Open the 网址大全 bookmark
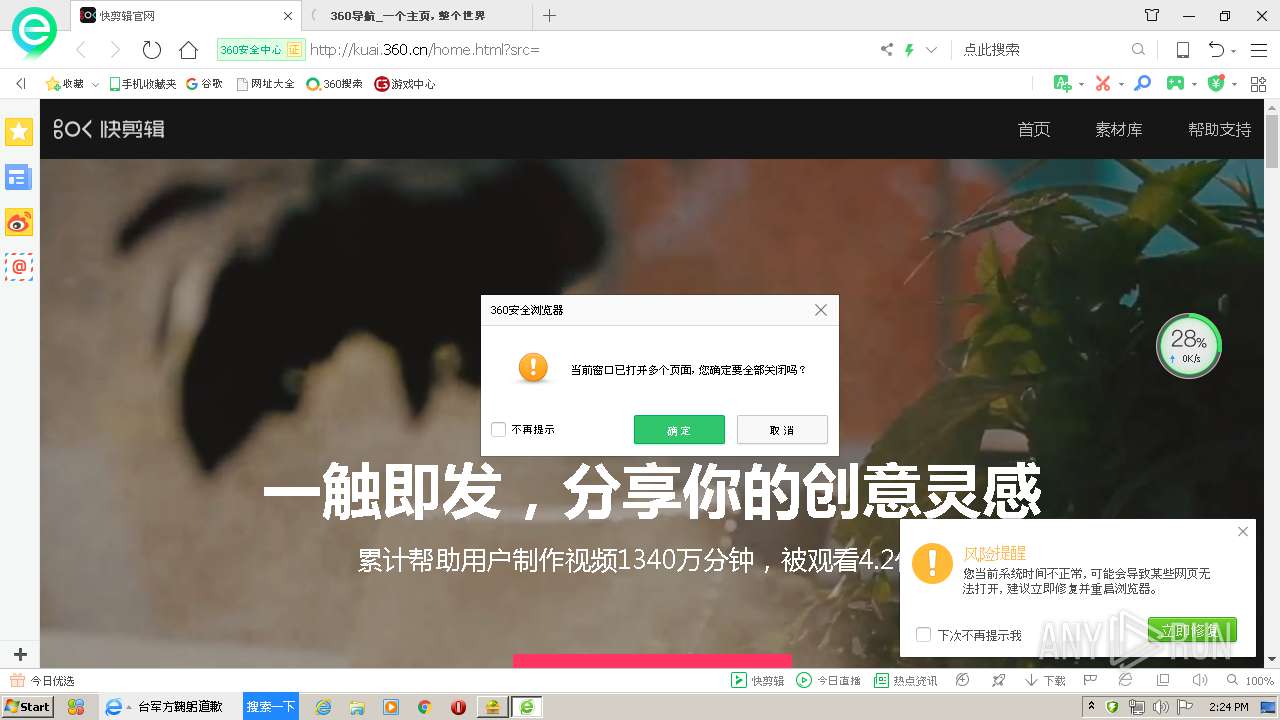 point(265,84)
